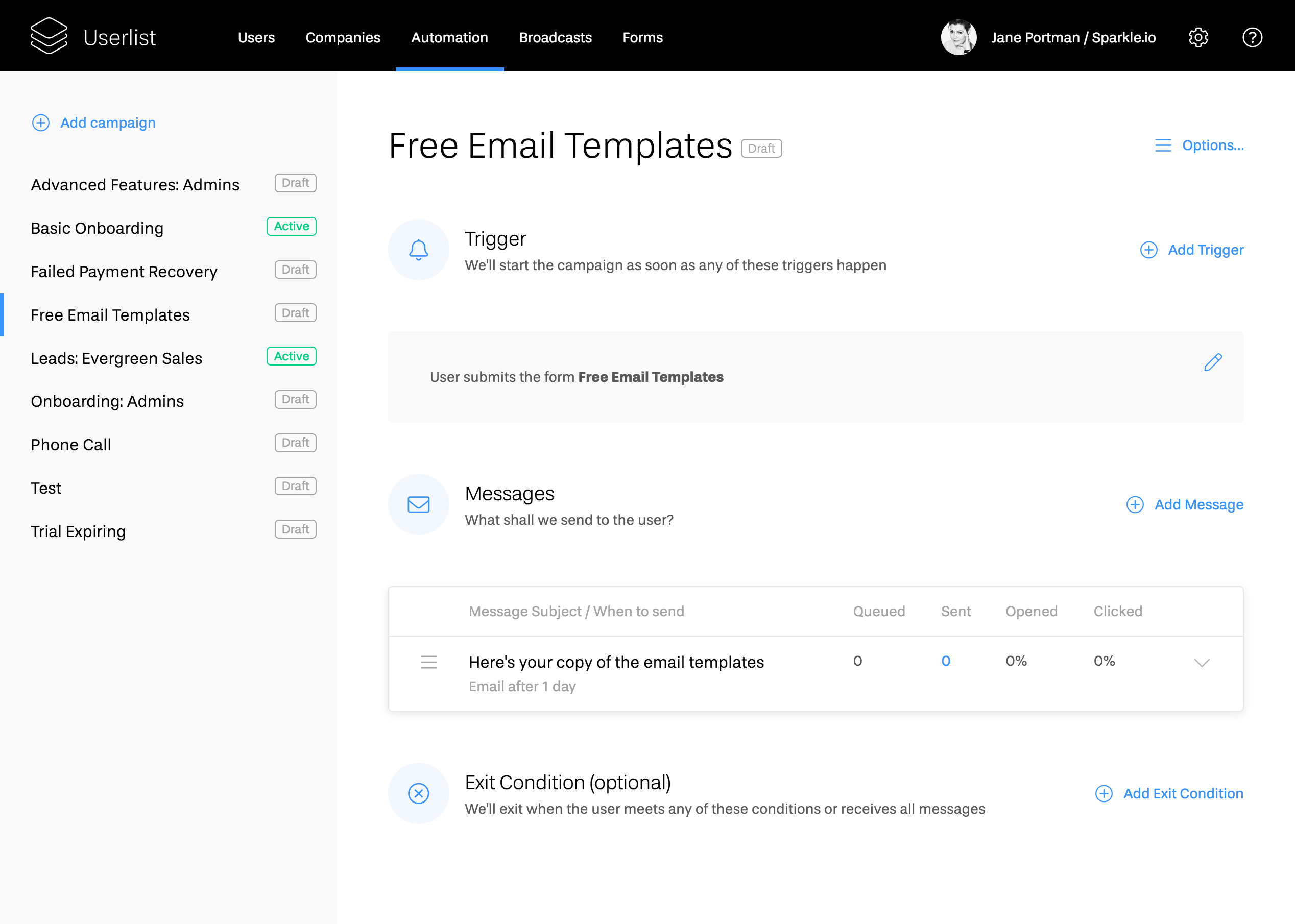Viewport: 1295px width, 924px height.
Task: Click the envelope/messages icon
Action: [418, 504]
